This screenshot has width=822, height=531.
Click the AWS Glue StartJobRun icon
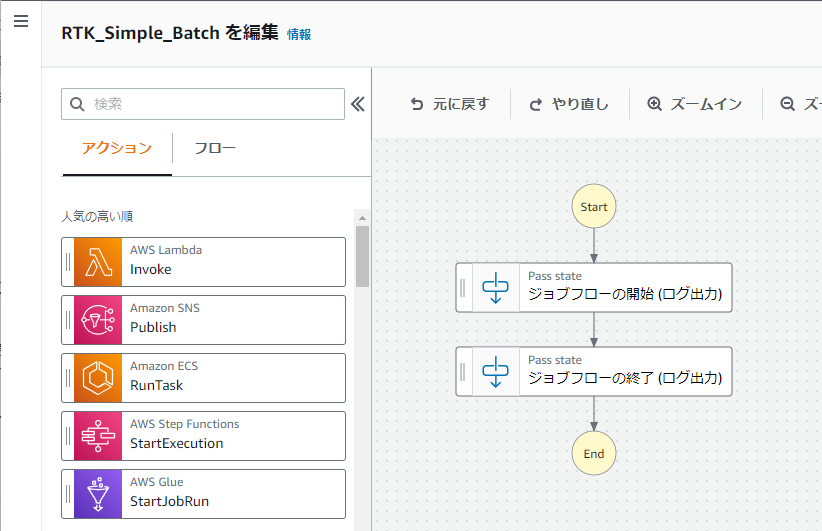pos(98,494)
